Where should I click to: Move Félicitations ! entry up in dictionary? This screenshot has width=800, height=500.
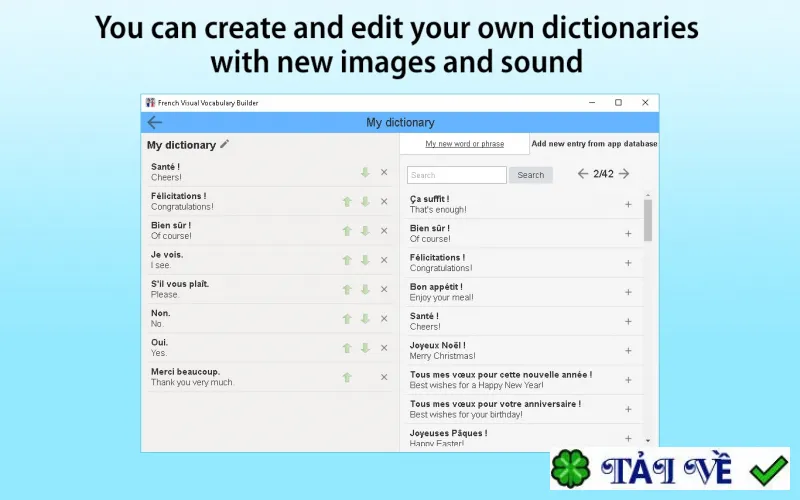[x=347, y=202]
